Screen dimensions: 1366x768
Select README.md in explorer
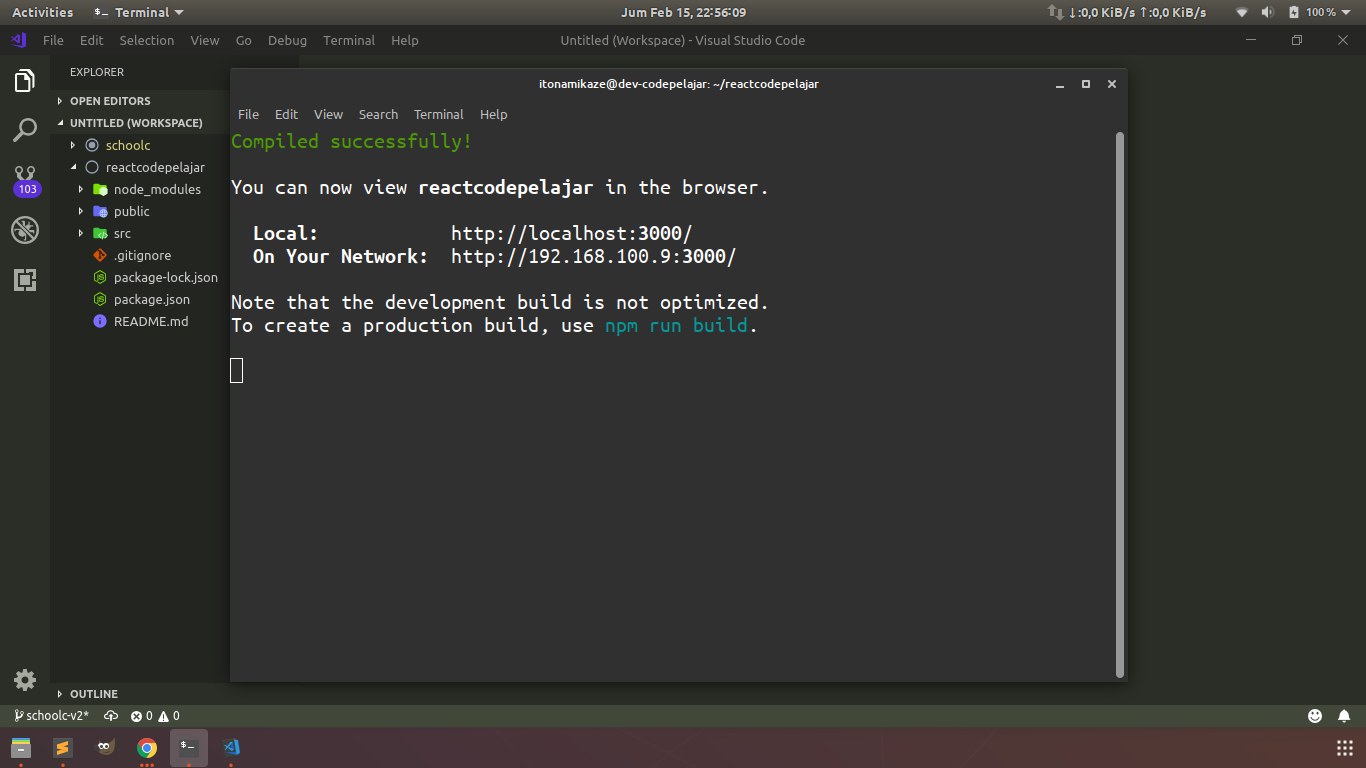pos(151,321)
